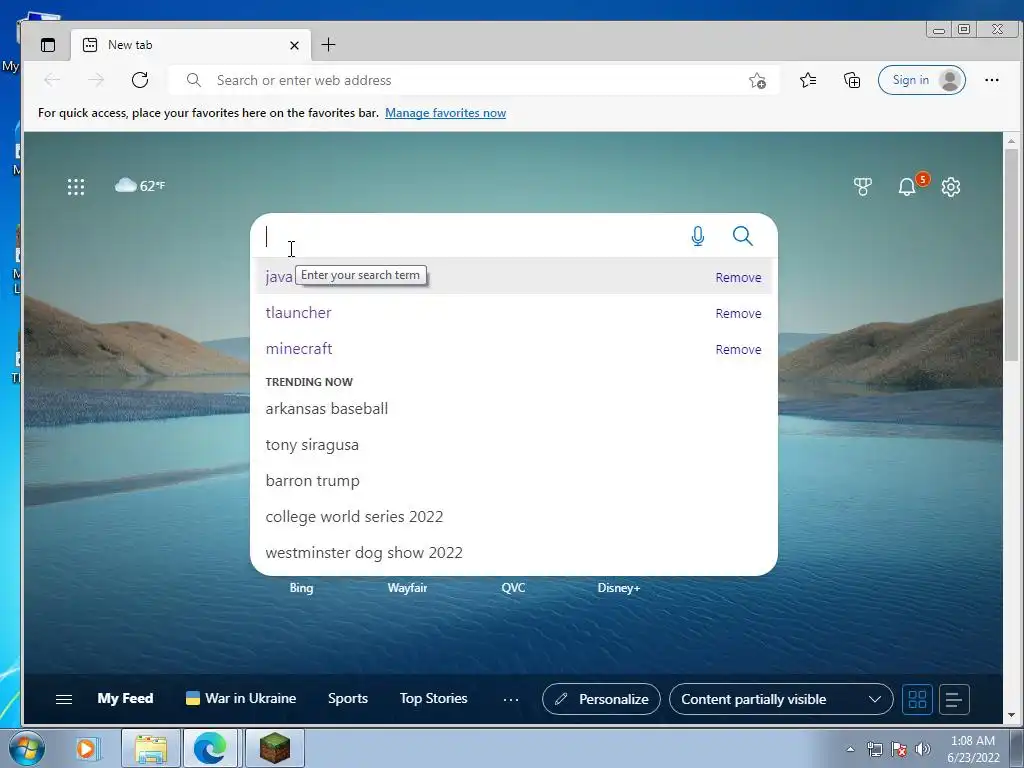Switch to Top Stories feed tab
This screenshot has height=768, width=1024.
point(434,698)
